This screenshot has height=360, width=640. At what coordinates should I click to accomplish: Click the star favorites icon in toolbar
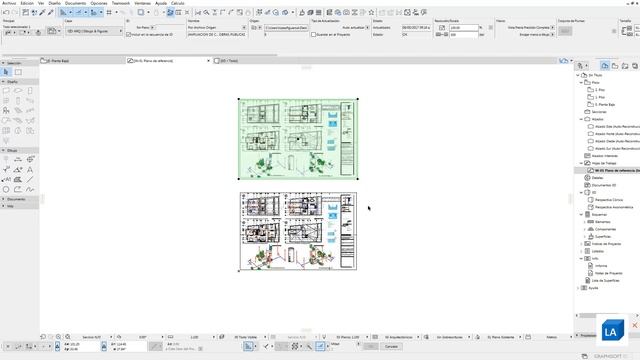click(371, 13)
